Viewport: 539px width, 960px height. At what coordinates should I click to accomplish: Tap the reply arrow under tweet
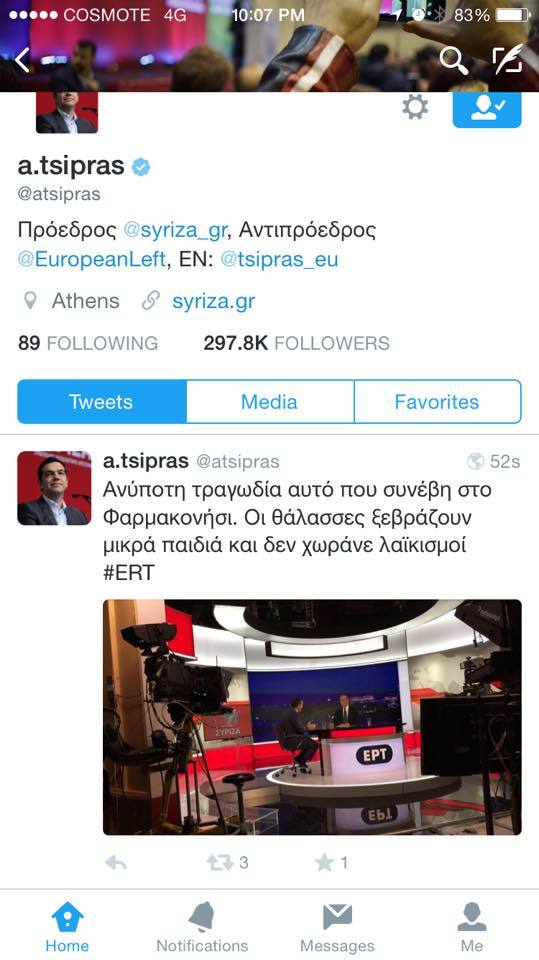(116, 863)
